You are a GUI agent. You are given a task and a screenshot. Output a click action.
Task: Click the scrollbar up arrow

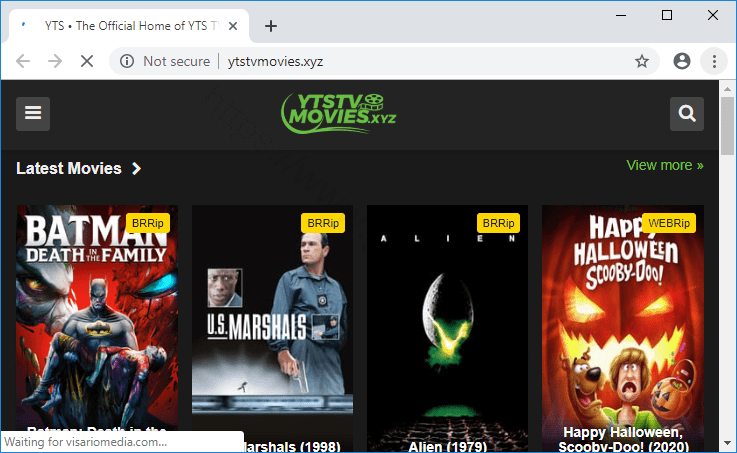pos(727,88)
